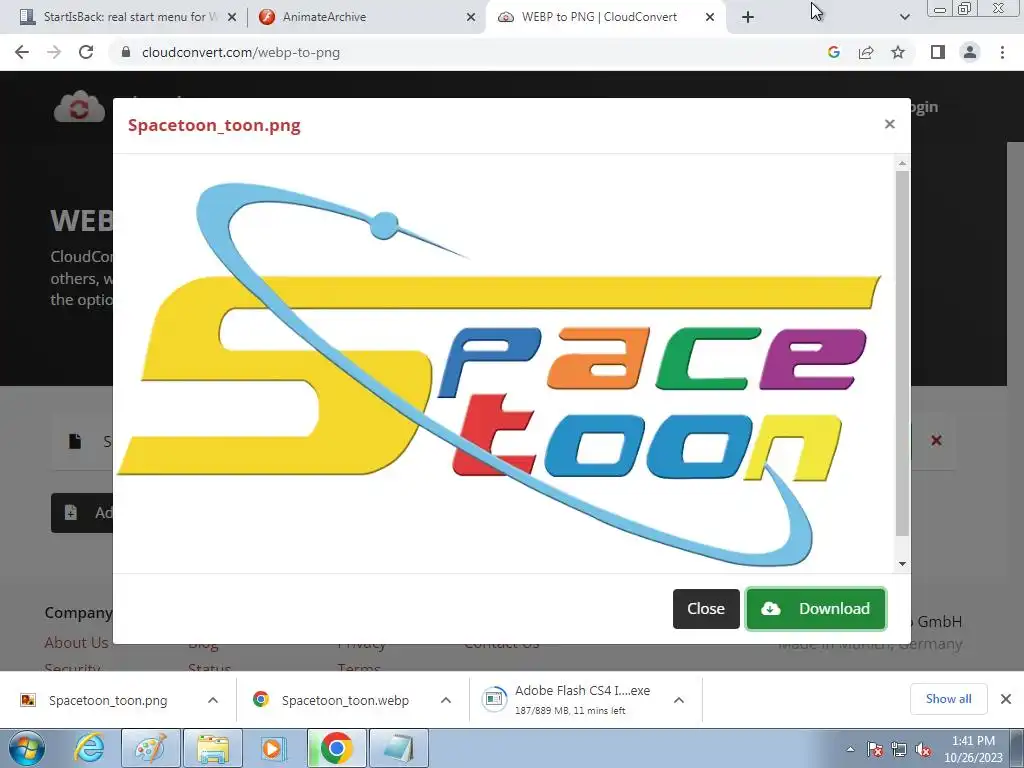
Task: Open the Spacetoon_toon.png title link
Action: pyautogui.click(x=214, y=125)
